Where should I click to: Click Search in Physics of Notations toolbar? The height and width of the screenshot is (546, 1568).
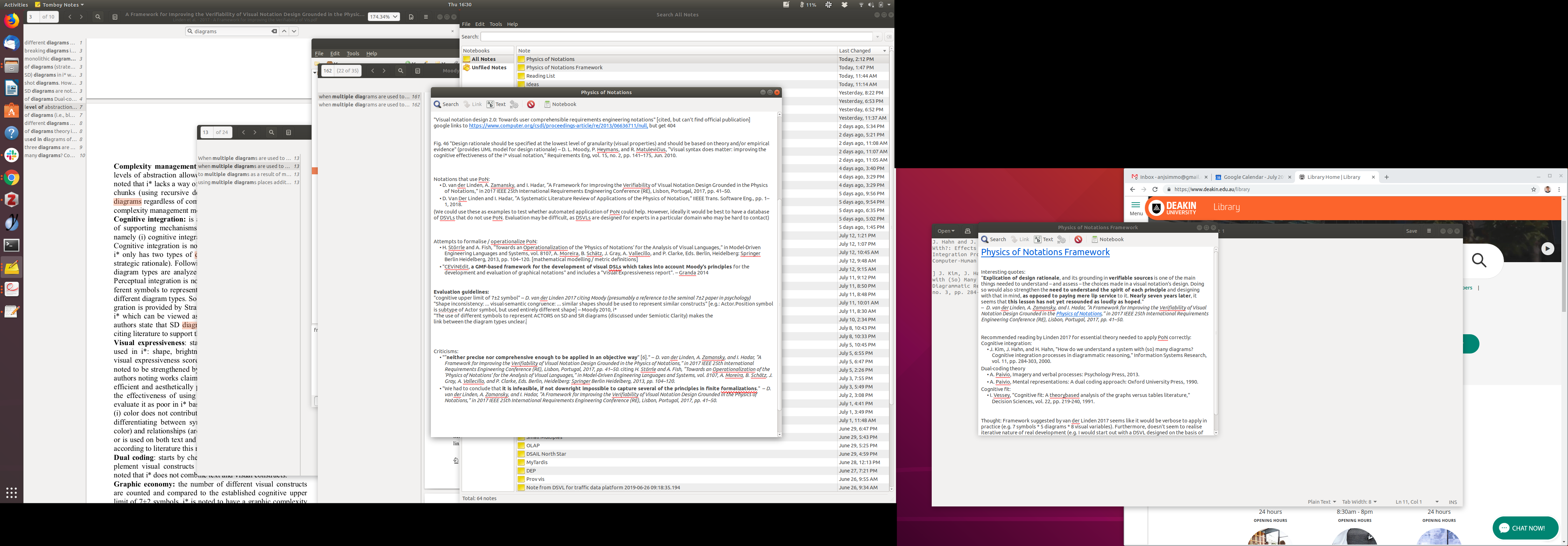(446, 105)
